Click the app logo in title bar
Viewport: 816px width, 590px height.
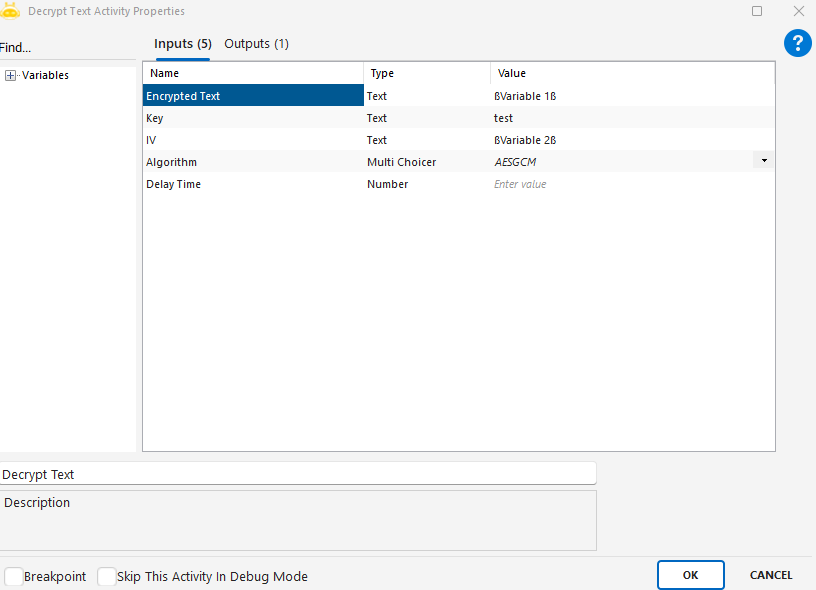11,11
